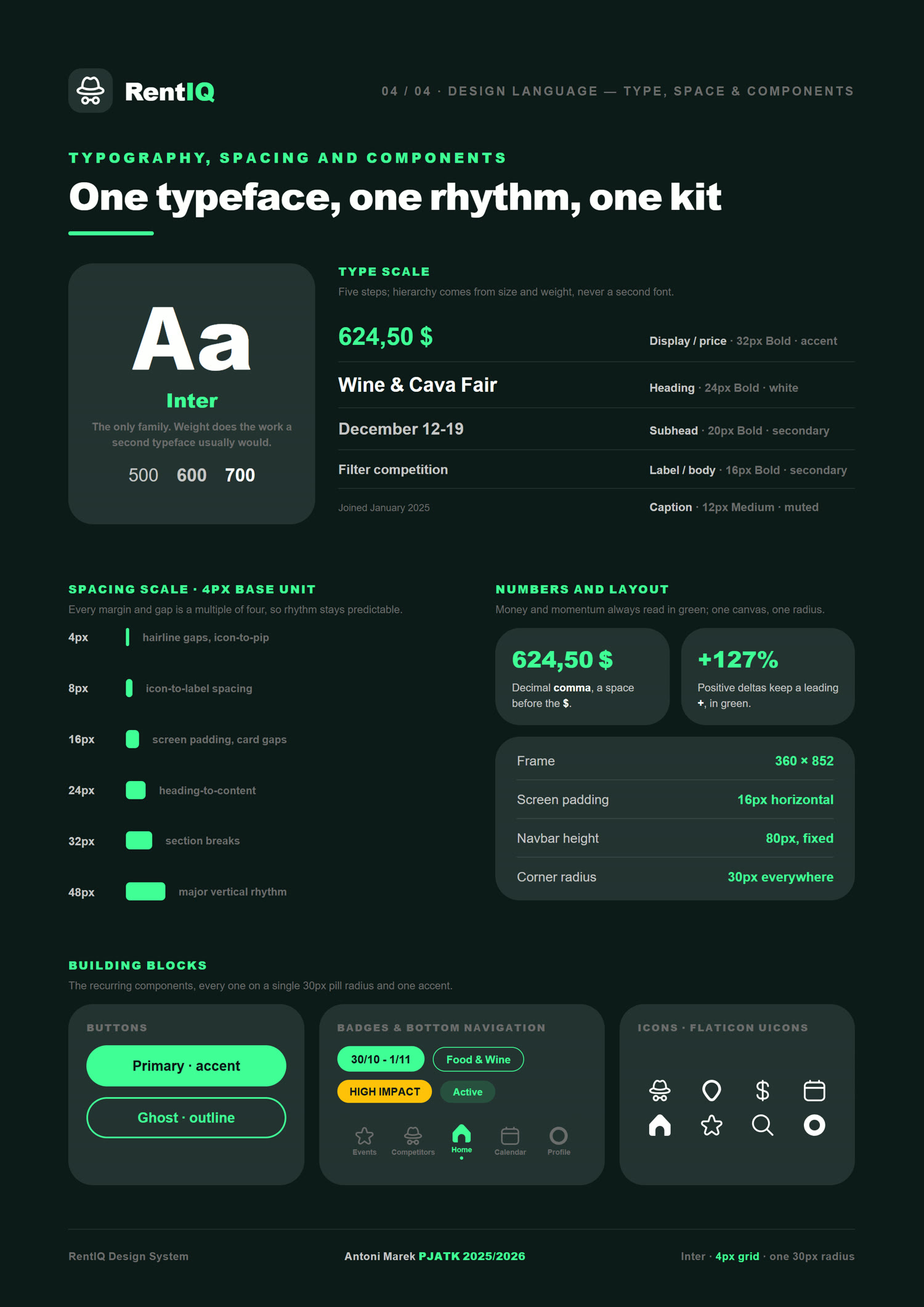Screen dimensions: 924x1307
Task: Click the PJATK 2025/2026 footer text
Action: 472,1256
